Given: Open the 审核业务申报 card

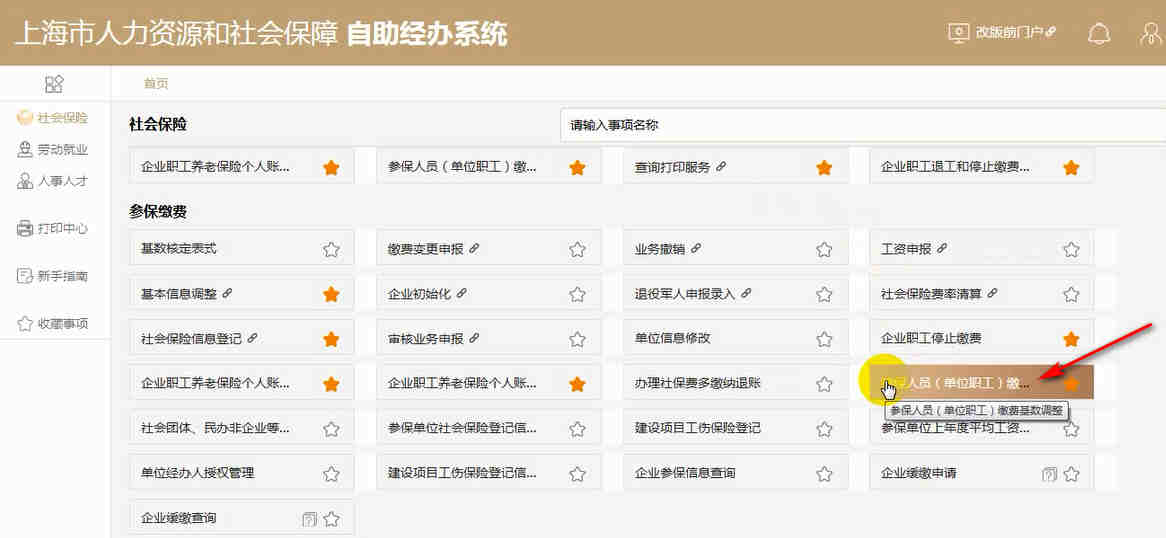Looking at the screenshot, I should (x=489, y=338).
